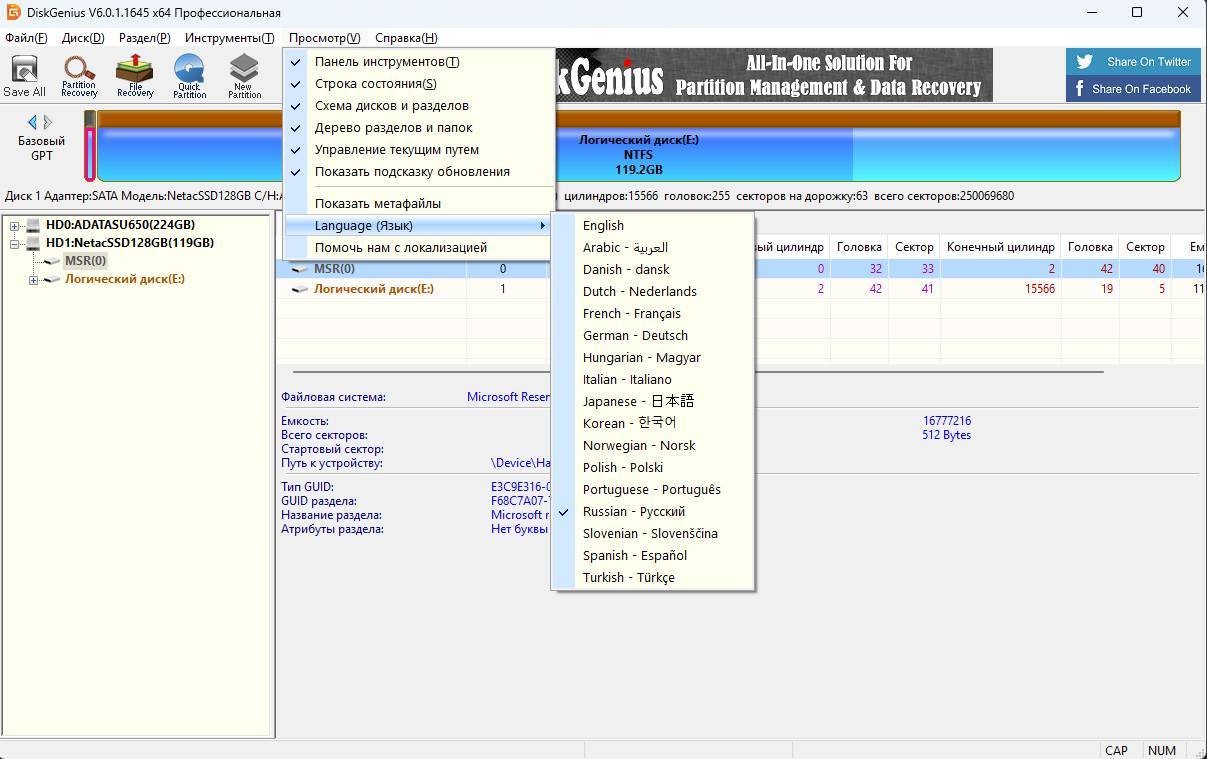Close the Просмотр menu

coord(324,38)
